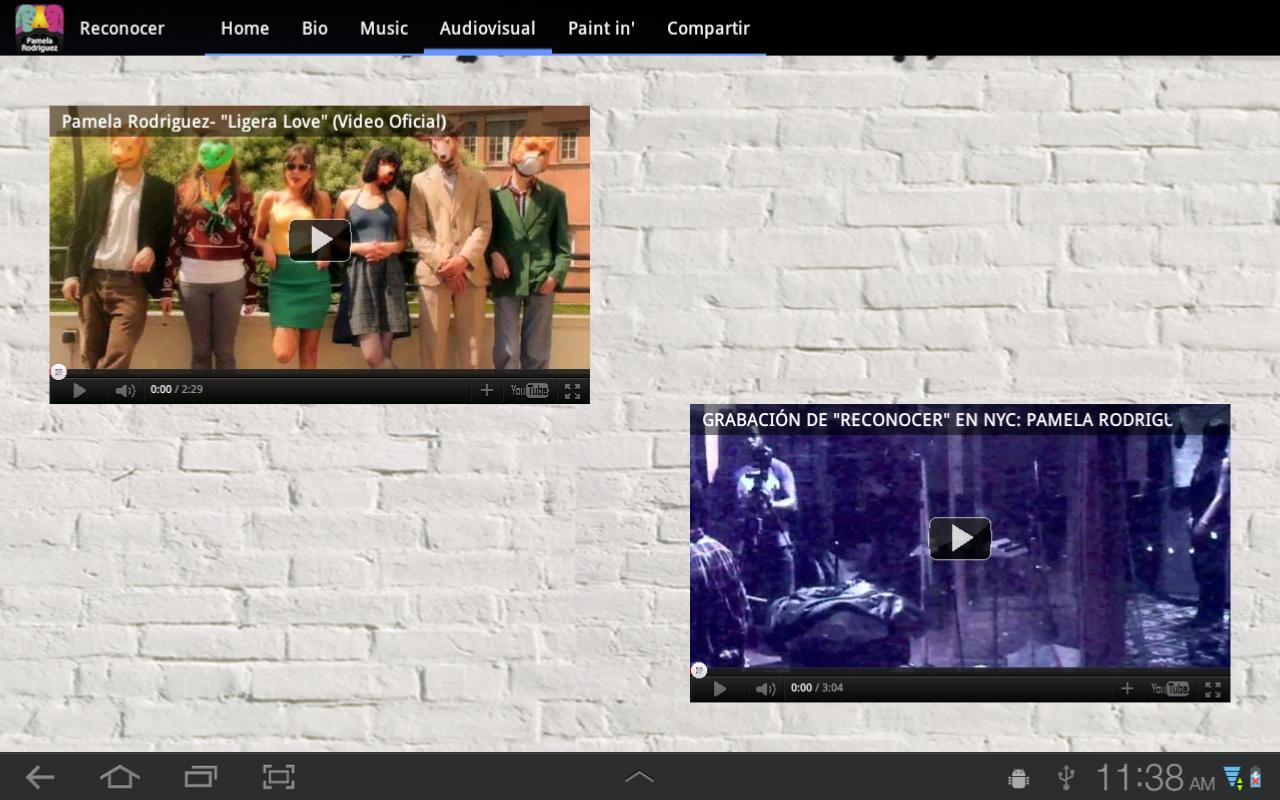1280x800 pixels.
Task: Open YouTube from the "Ligera Love" player
Action: coord(529,391)
